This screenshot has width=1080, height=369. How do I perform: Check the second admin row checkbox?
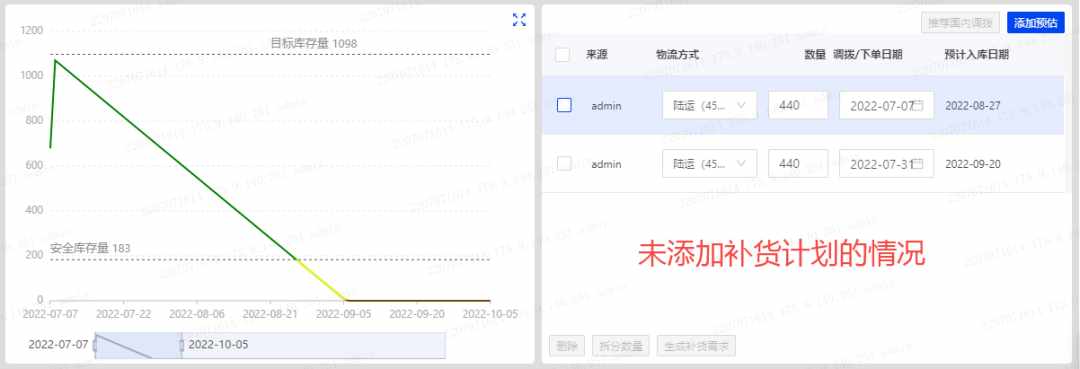564,164
